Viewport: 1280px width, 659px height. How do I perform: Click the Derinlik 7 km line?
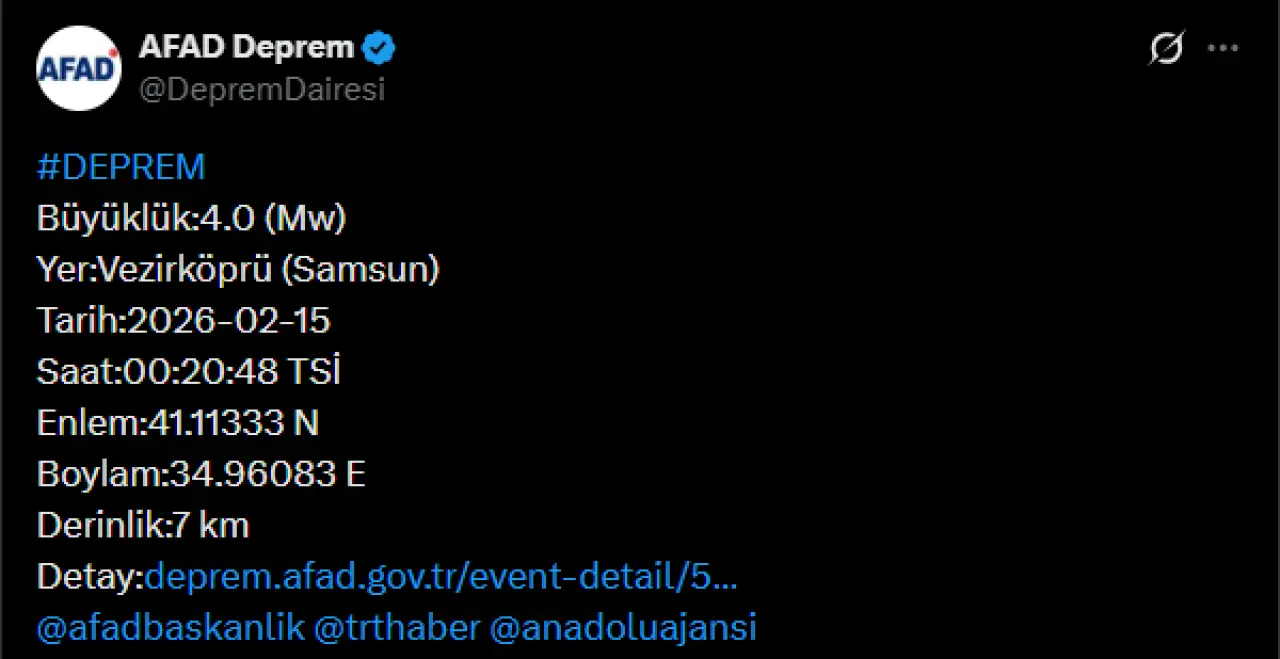point(143,525)
